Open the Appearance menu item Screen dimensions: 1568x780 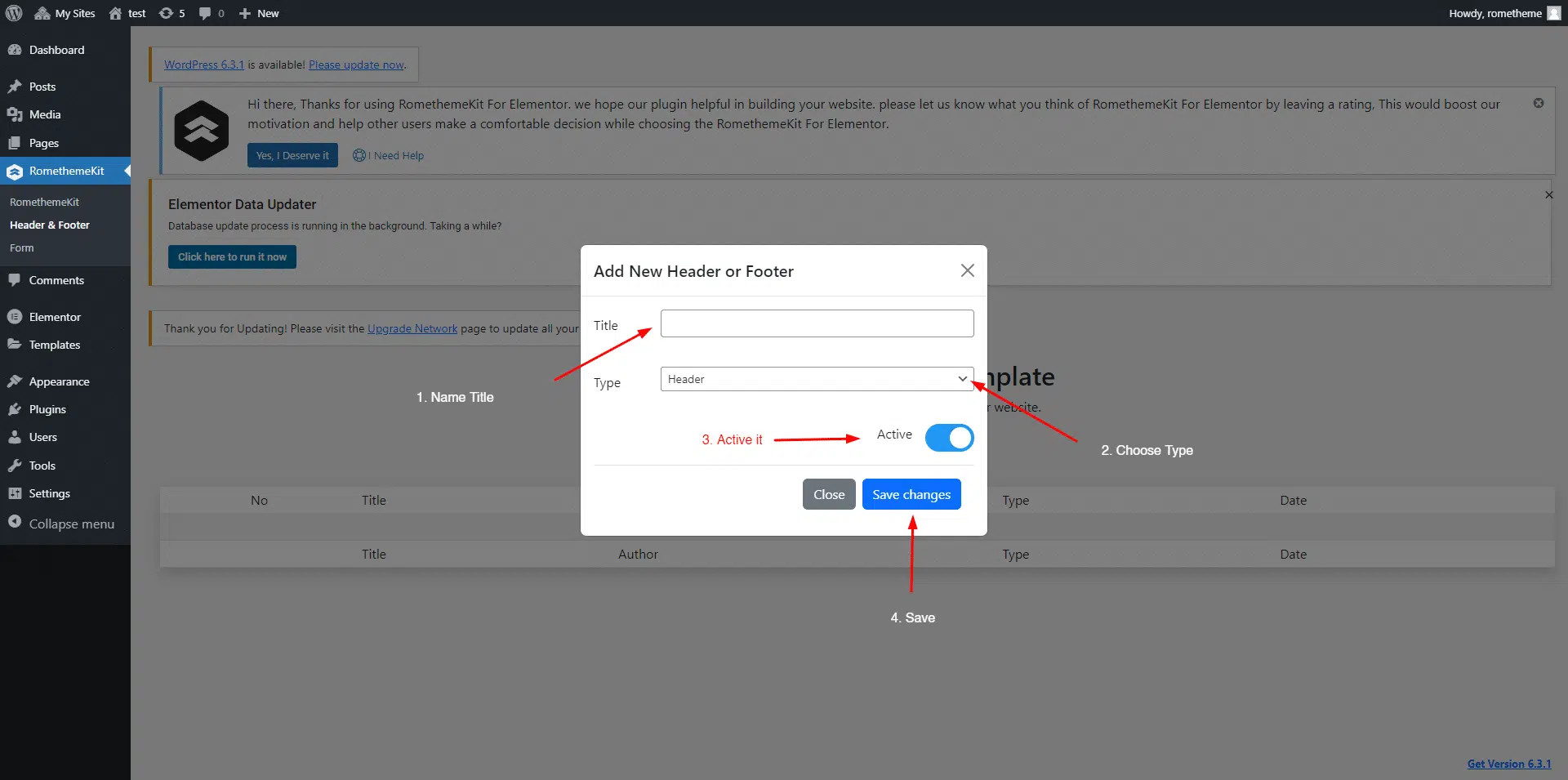60,381
